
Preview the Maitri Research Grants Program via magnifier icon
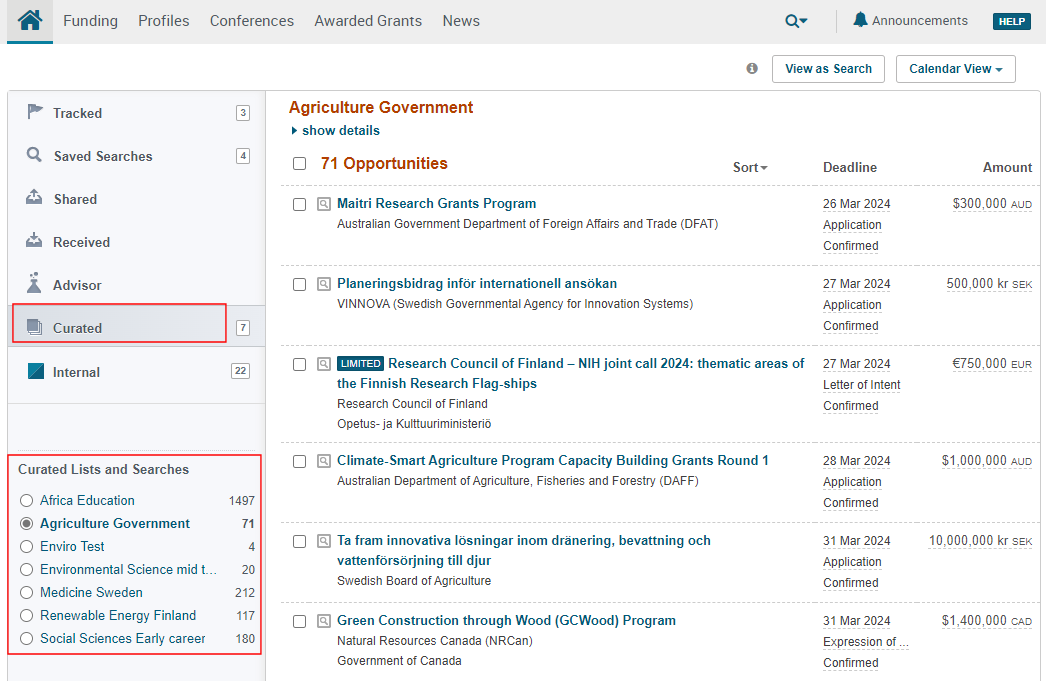[x=323, y=204]
